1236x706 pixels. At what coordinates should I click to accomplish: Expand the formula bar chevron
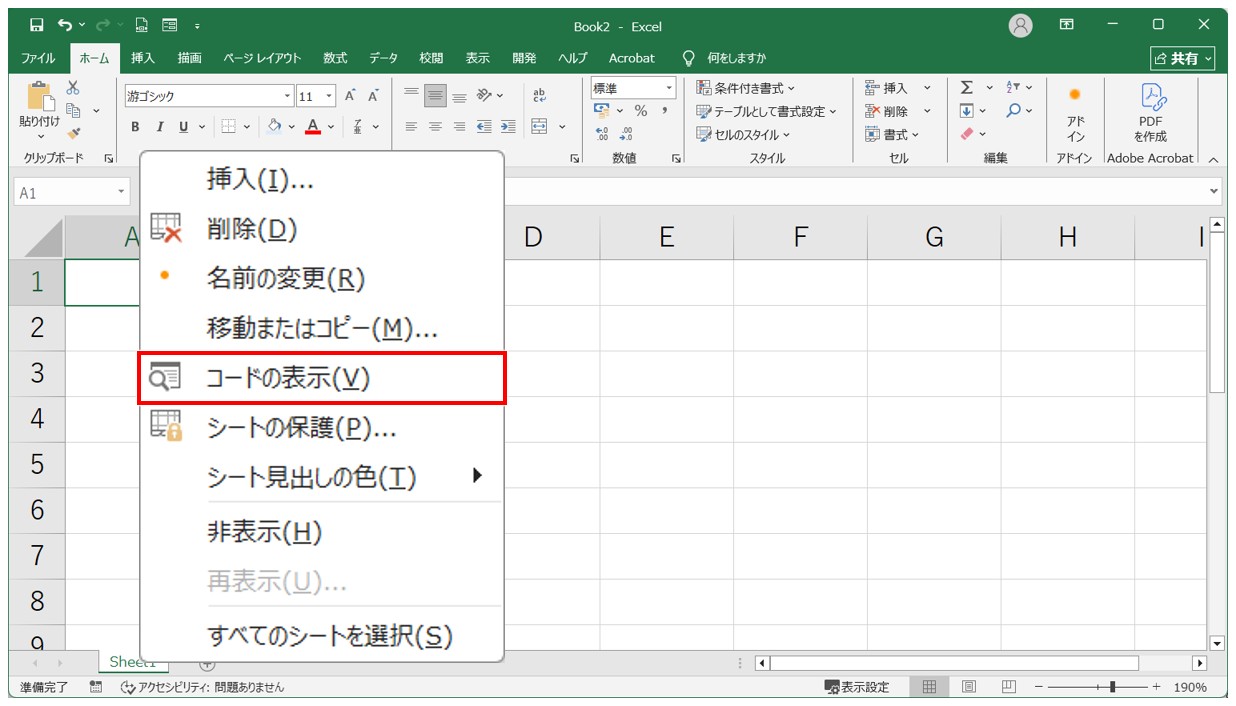coord(1215,191)
